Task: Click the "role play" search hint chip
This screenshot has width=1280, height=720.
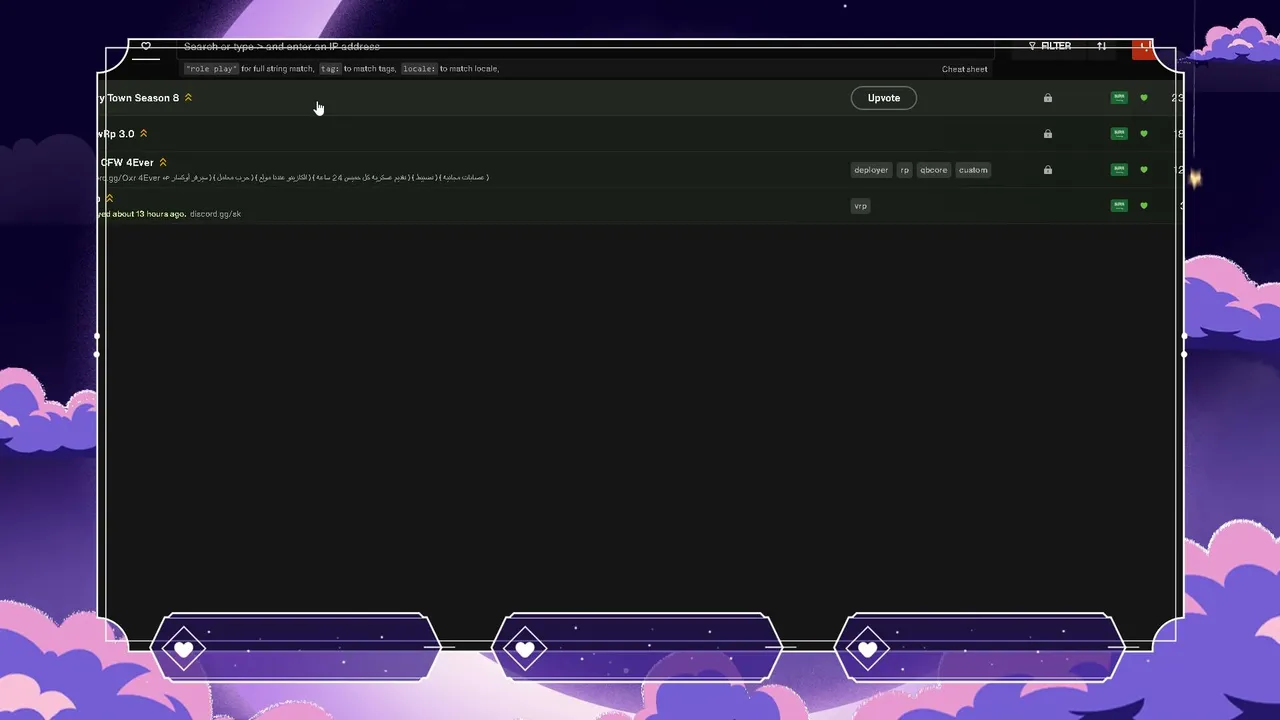Action: 211,69
